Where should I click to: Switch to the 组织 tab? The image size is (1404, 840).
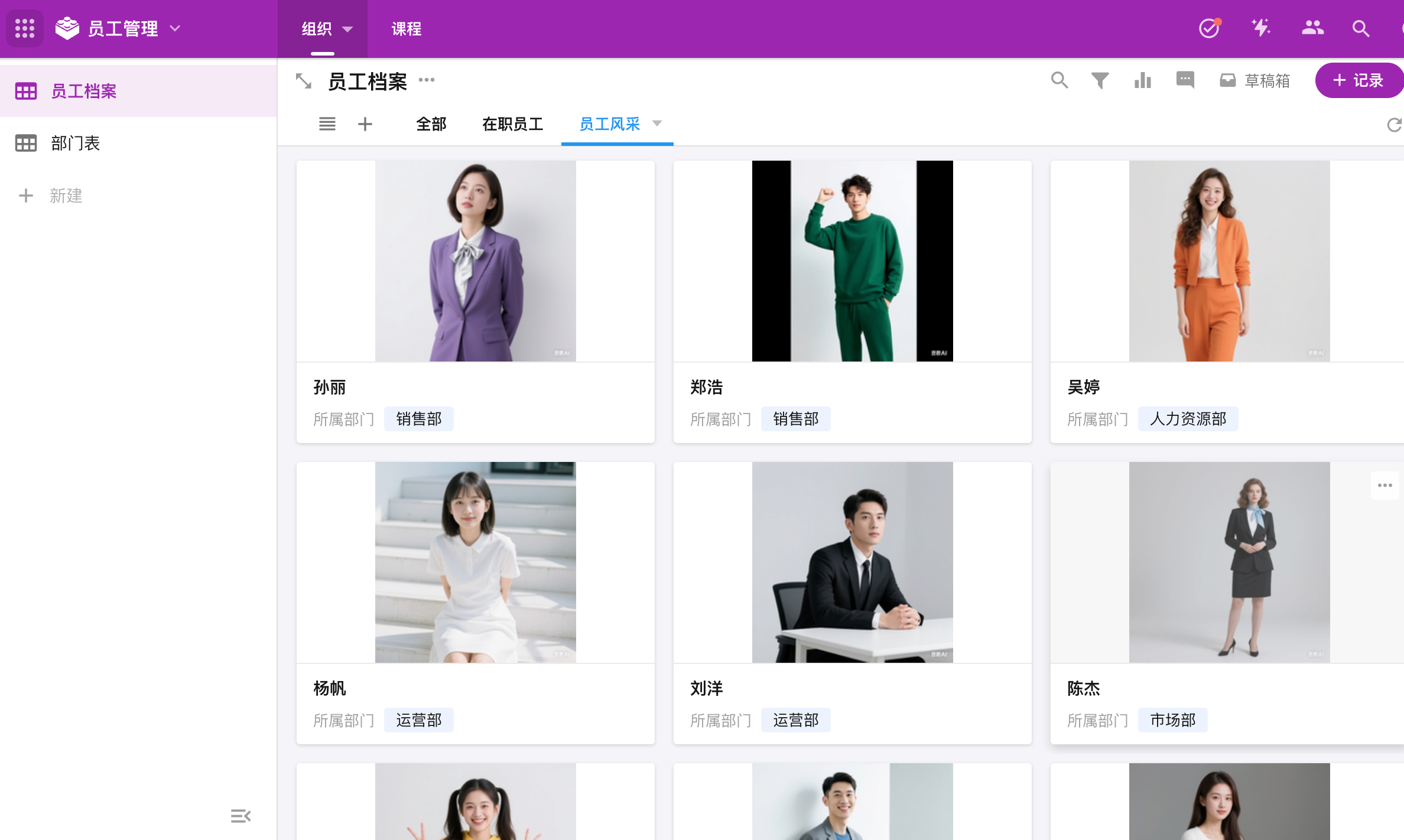[317, 29]
